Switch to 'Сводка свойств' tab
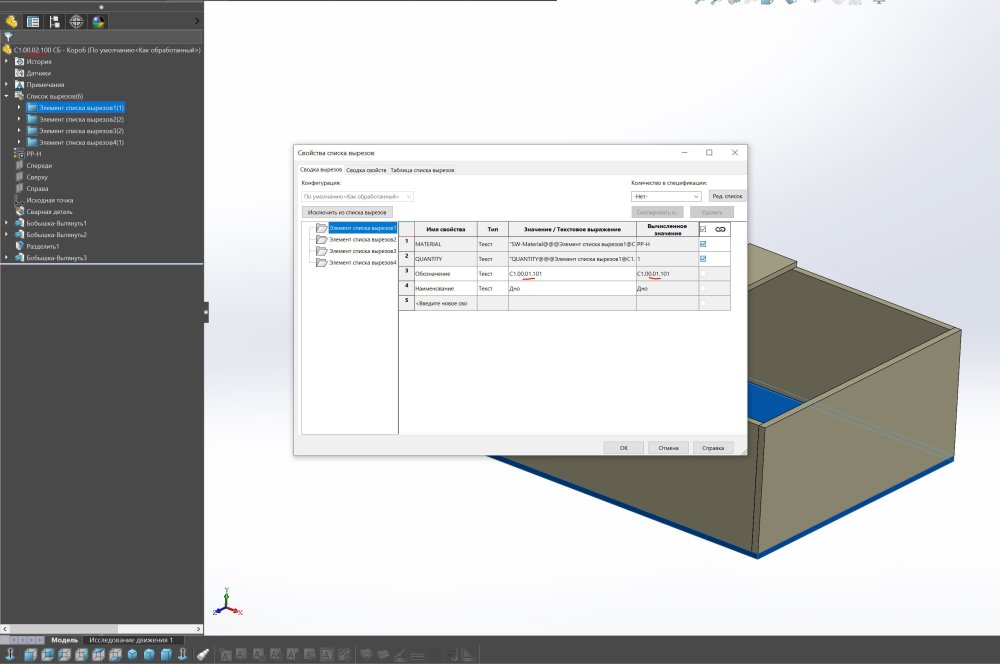Viewport: 1000px width, 664px height. tap(366, 170)
